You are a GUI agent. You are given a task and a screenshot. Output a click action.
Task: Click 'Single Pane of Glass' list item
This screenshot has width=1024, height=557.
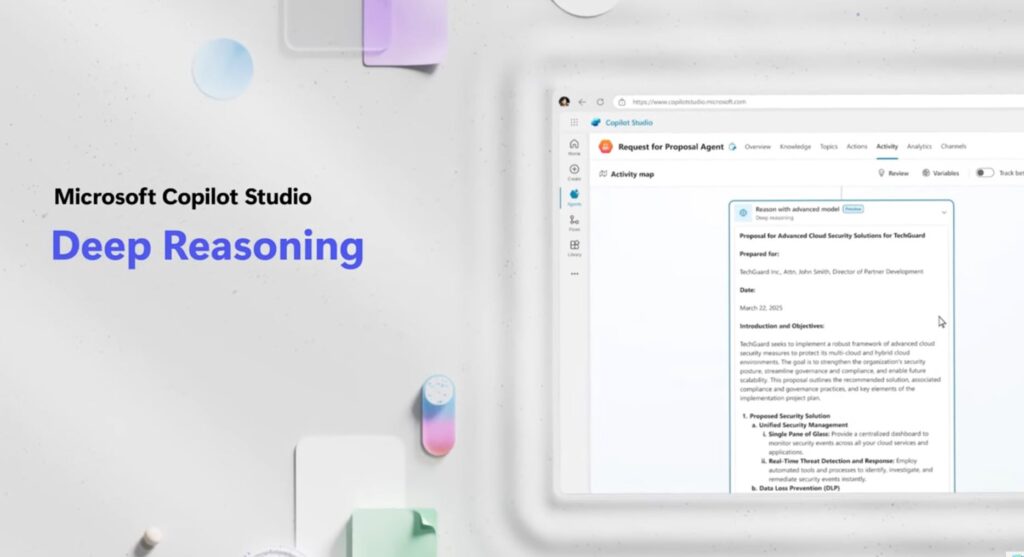point(799,434)
